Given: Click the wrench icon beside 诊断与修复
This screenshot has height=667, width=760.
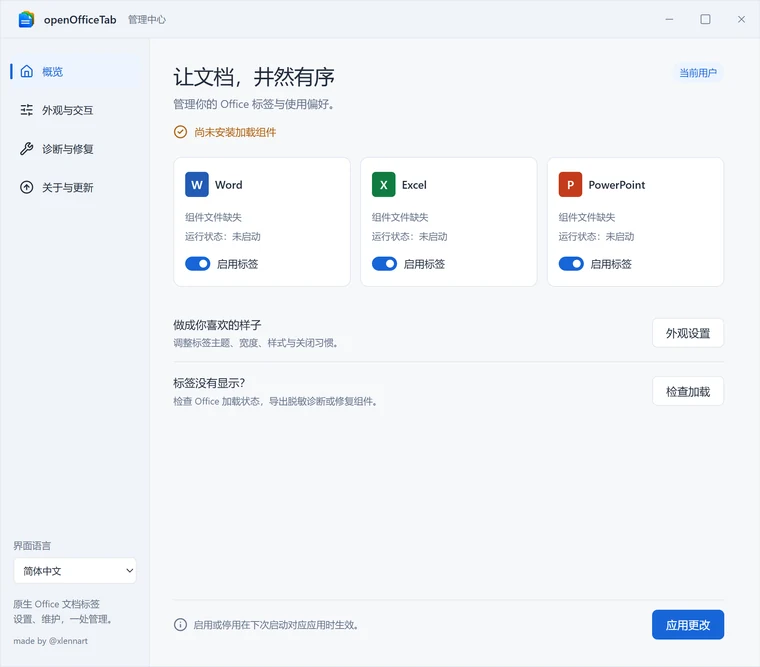Looking at the screenshot, I should 27,149.
